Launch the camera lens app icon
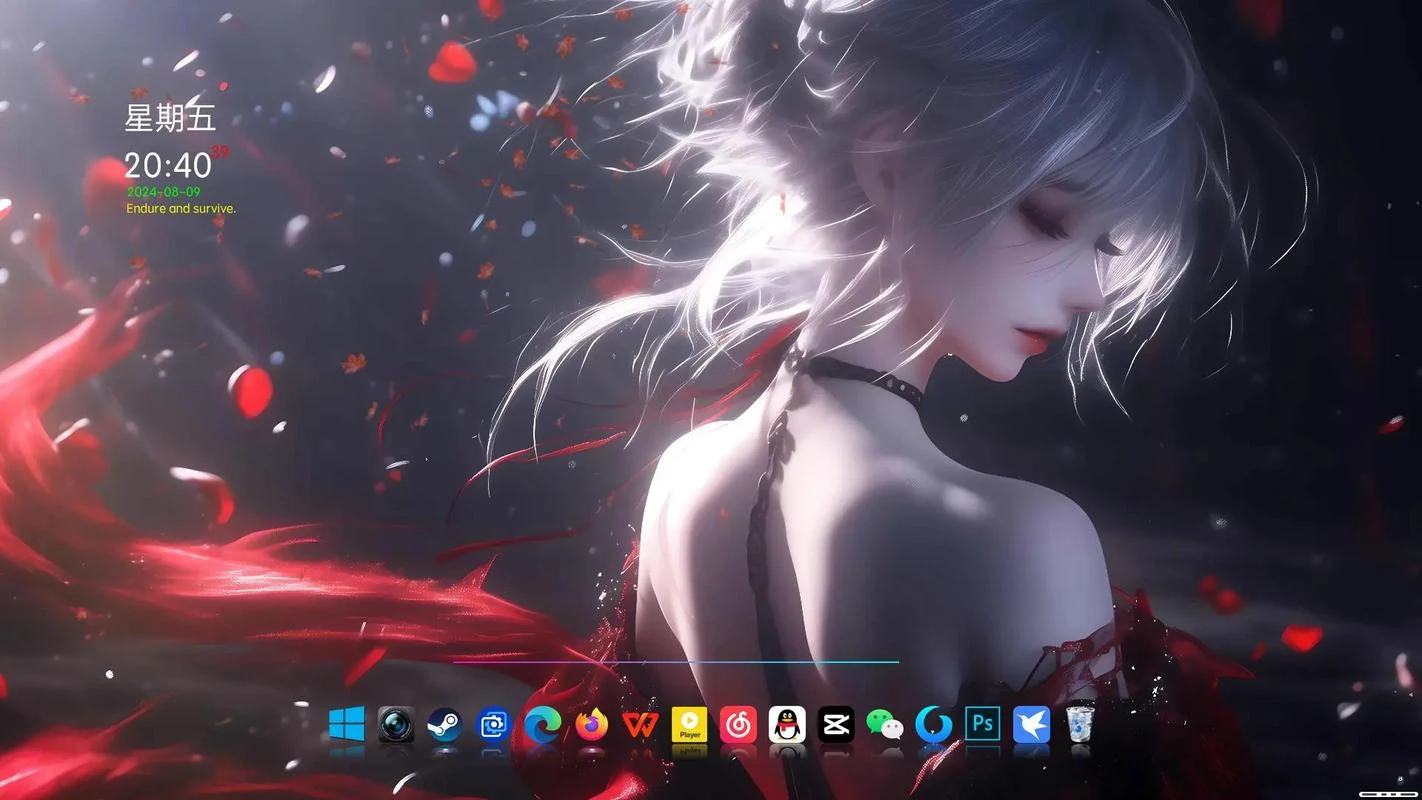 point(396,724)
